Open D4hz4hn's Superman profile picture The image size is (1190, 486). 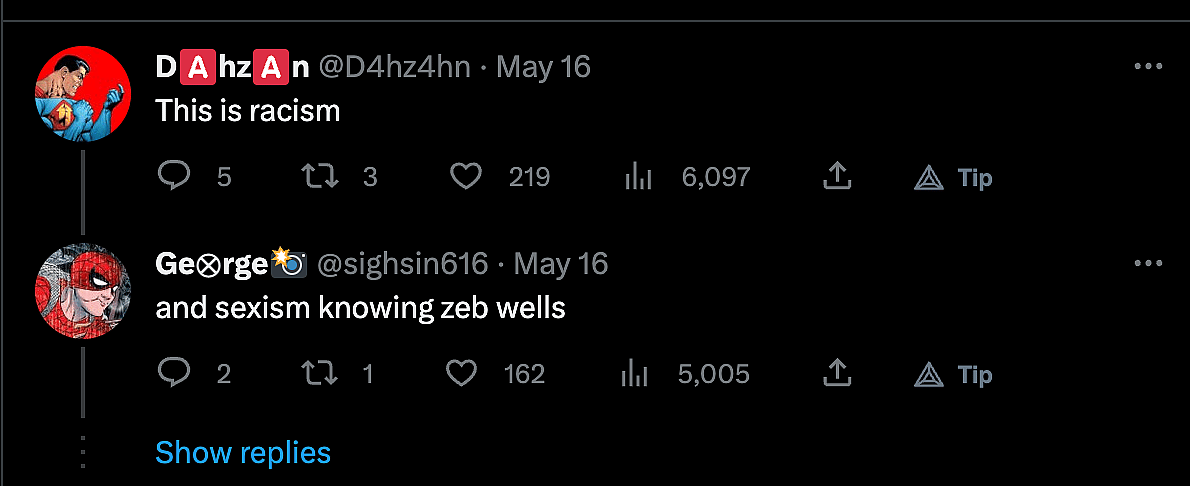coord(83,93)
